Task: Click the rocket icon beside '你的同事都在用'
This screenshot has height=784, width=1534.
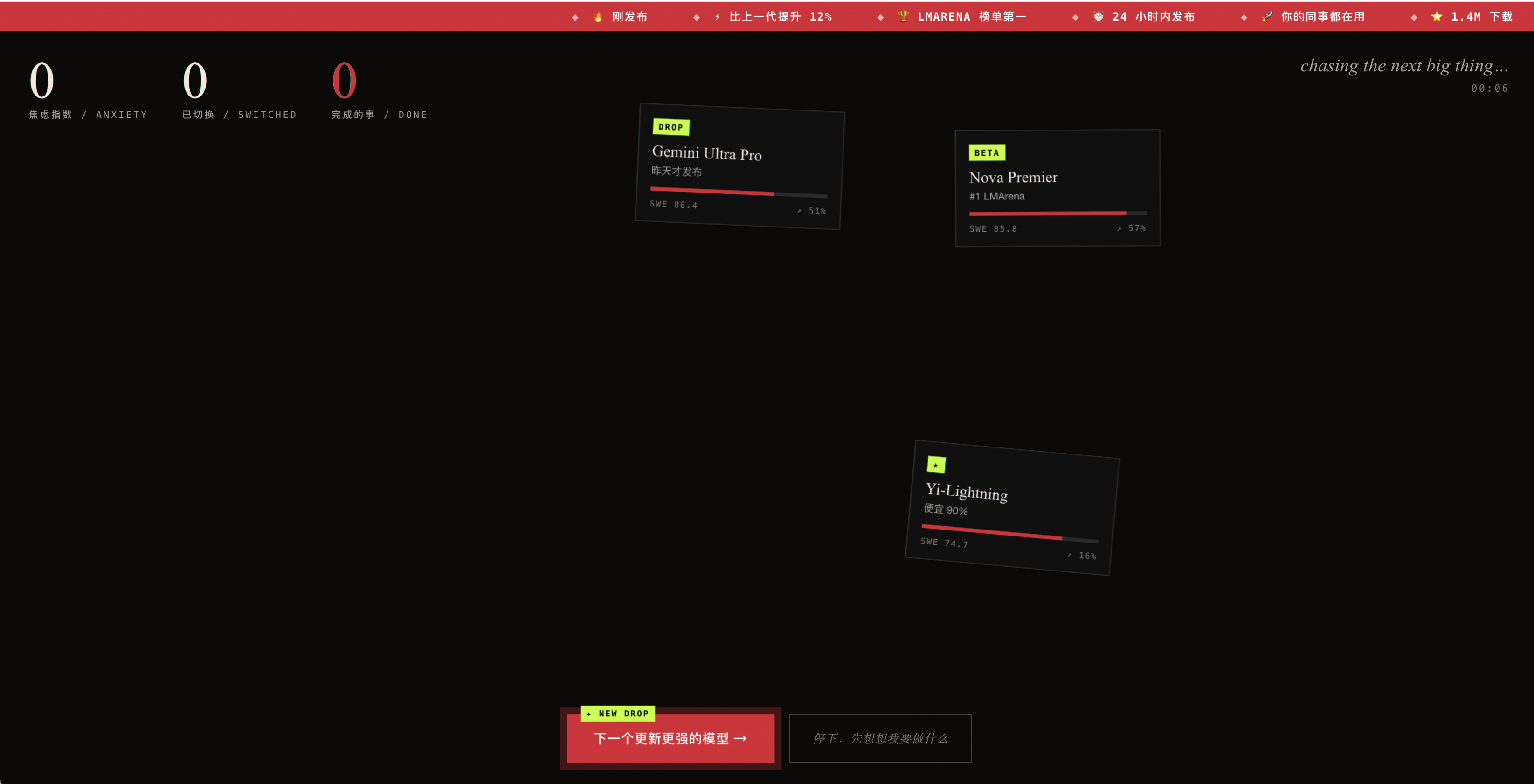Action: [1267, 17]
